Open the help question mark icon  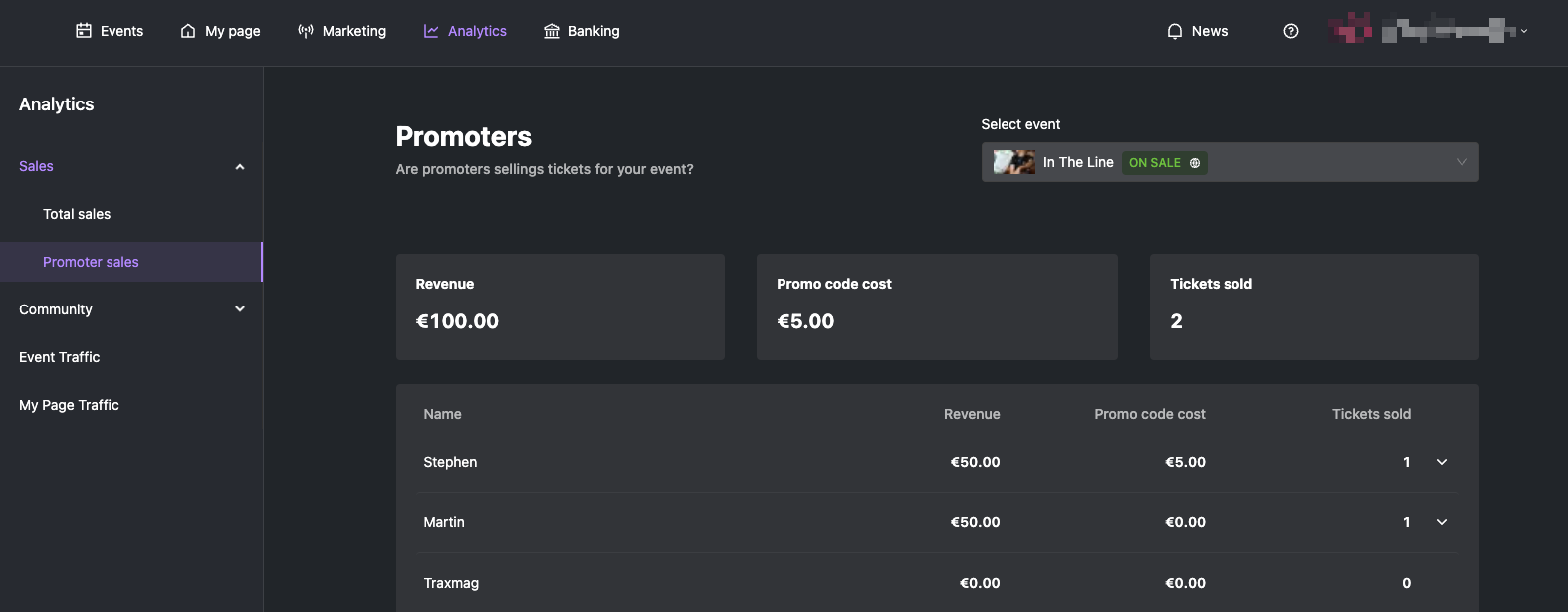click(x=1291, y=31)
